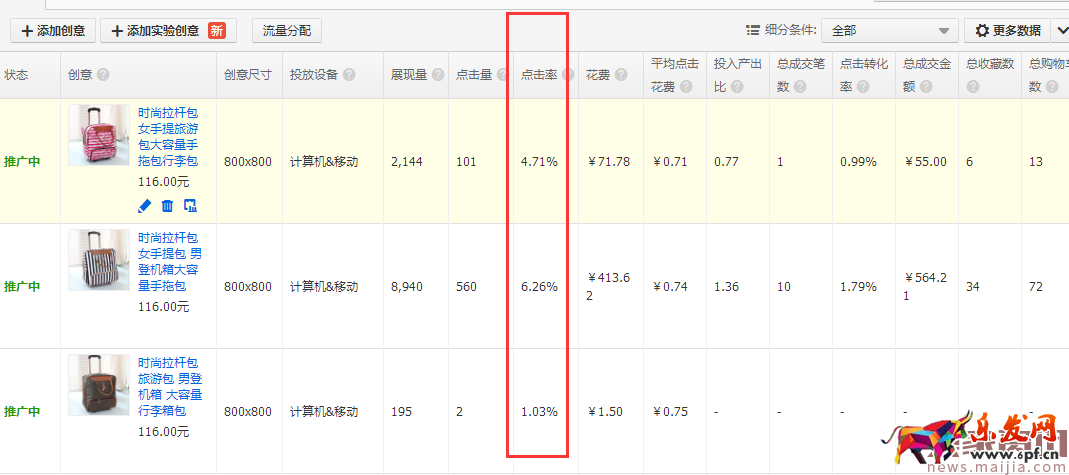Click help icon beside 点击转化率 header
The height and width of the screenshot is (475, 1069).
tap(862, 87)
